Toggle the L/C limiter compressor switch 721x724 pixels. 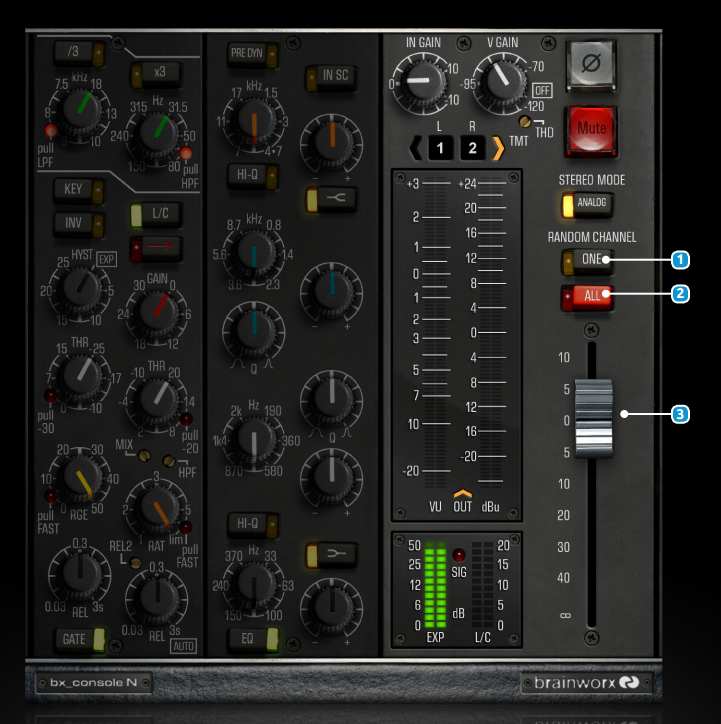point(156,215)
